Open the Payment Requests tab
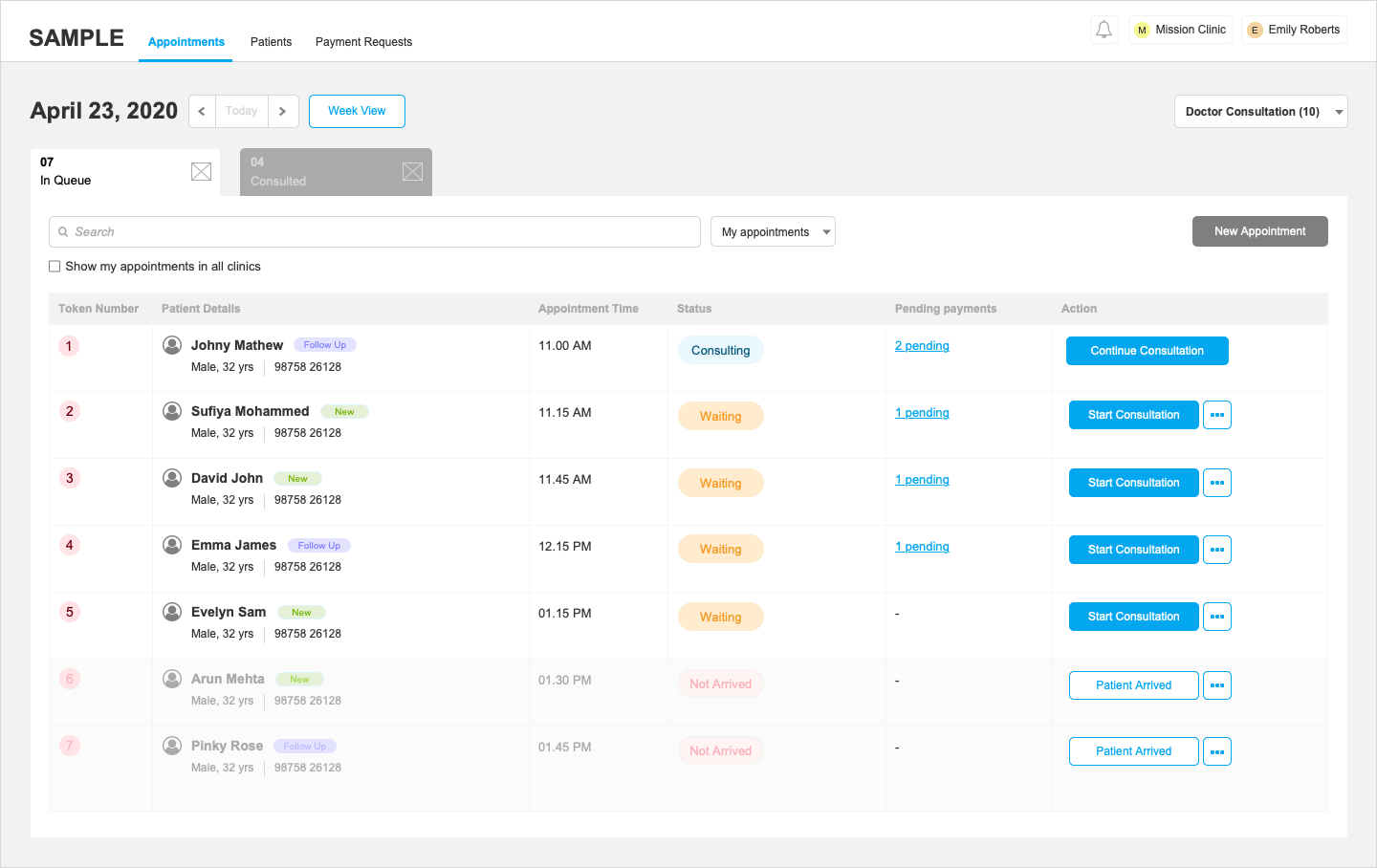This screenshot has width=1377, height=868. coord(363,42)
